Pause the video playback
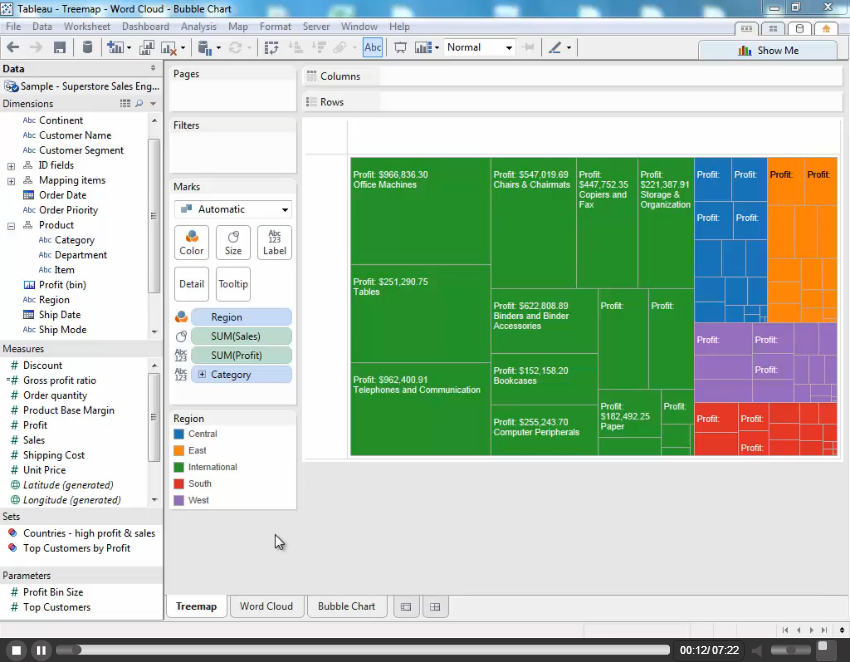 pyautogui.click(x=41, y=650)
